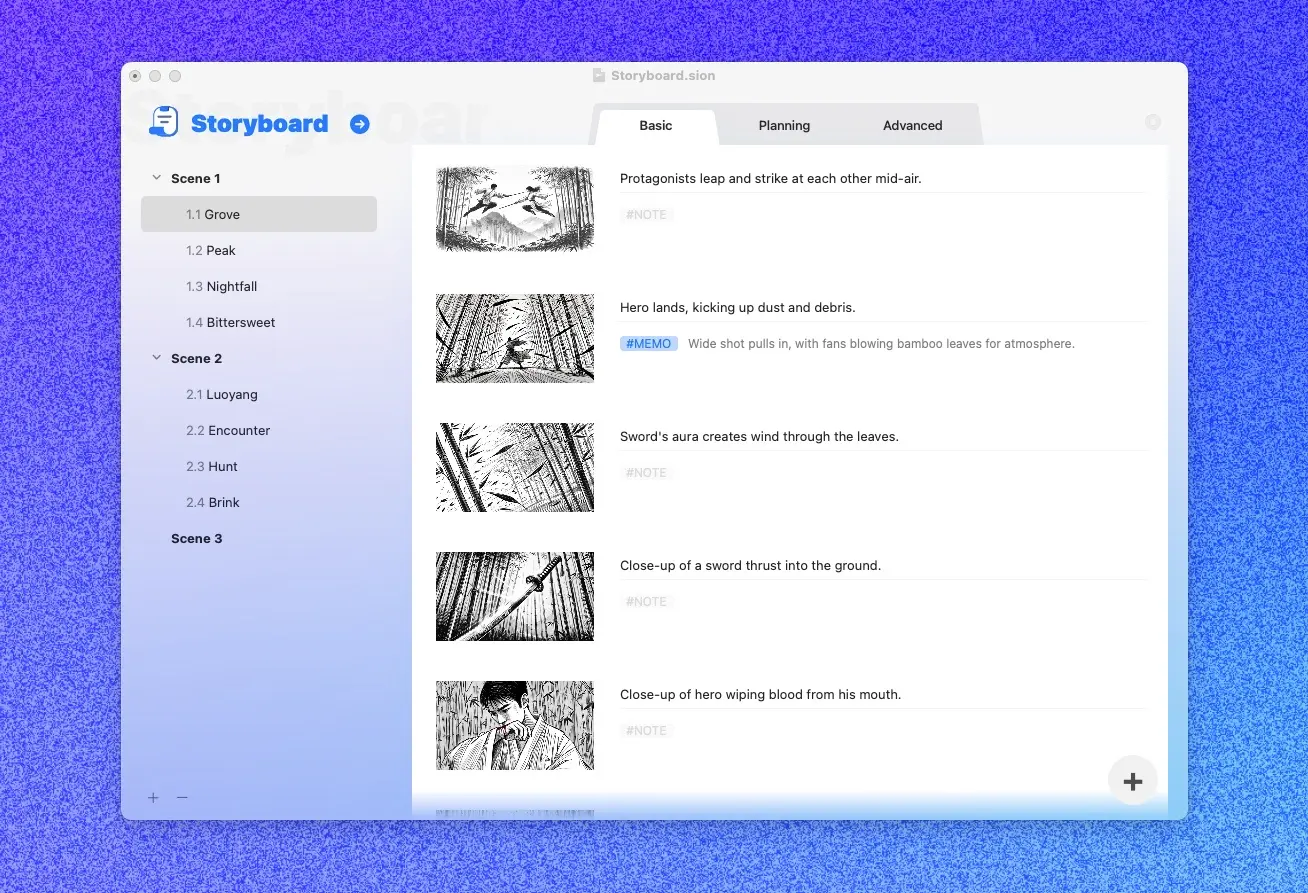Click the document icon next to Storyboard.sion
1308x893 pixels.
point(598,76)
